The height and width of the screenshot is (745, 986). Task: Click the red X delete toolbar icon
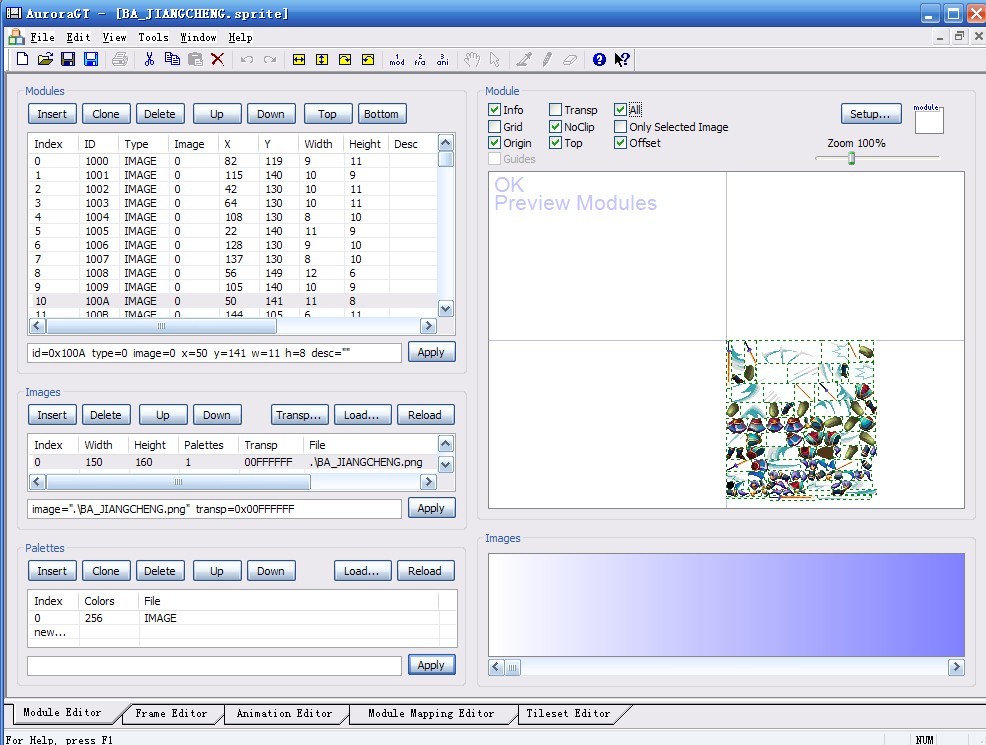click(218, 60)
